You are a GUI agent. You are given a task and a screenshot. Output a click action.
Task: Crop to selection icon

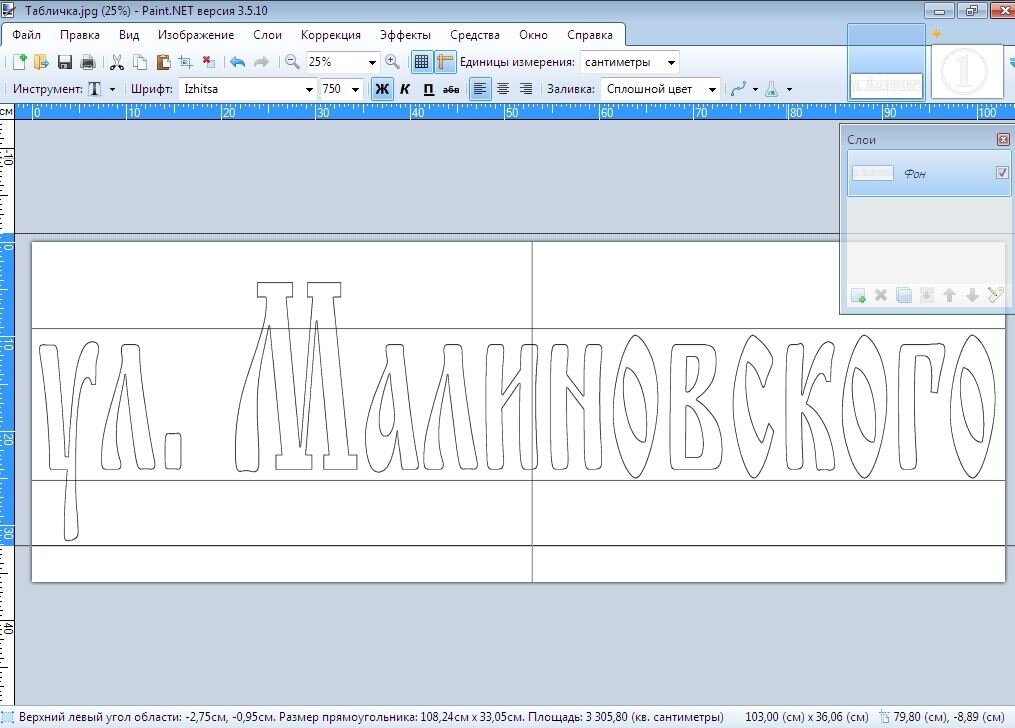tap(186, 62)
